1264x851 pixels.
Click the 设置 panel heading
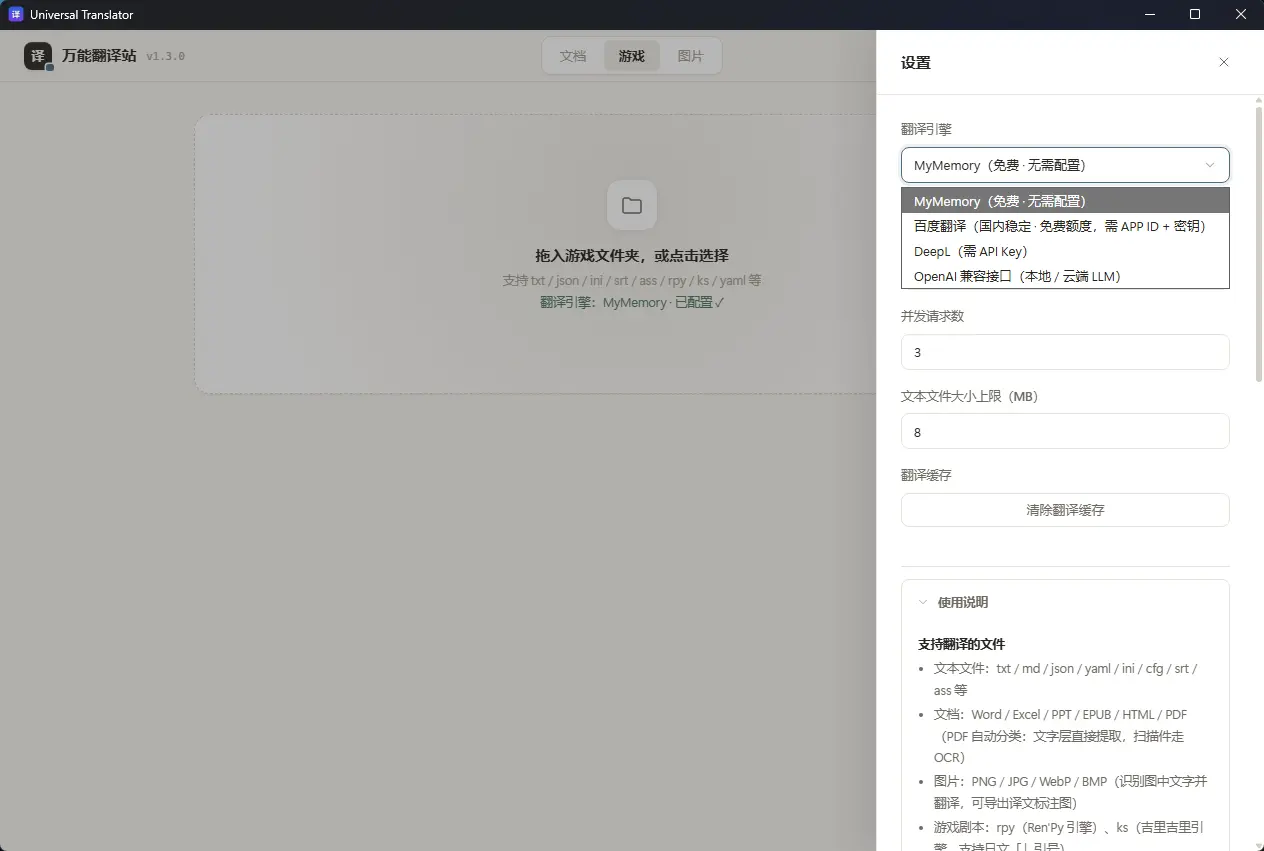[916, 62]
